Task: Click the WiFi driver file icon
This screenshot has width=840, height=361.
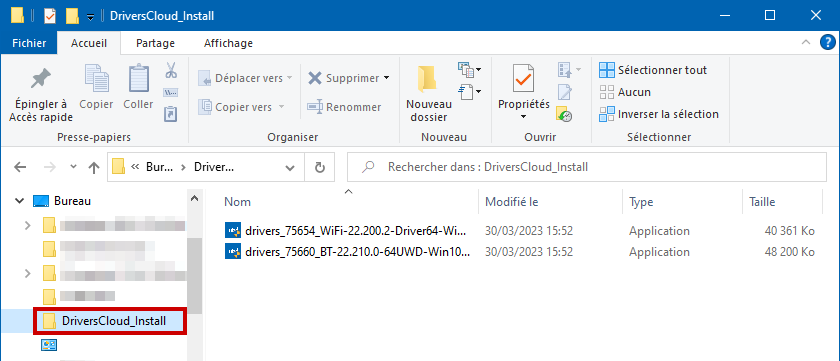Action: click(x=233, y=231)
